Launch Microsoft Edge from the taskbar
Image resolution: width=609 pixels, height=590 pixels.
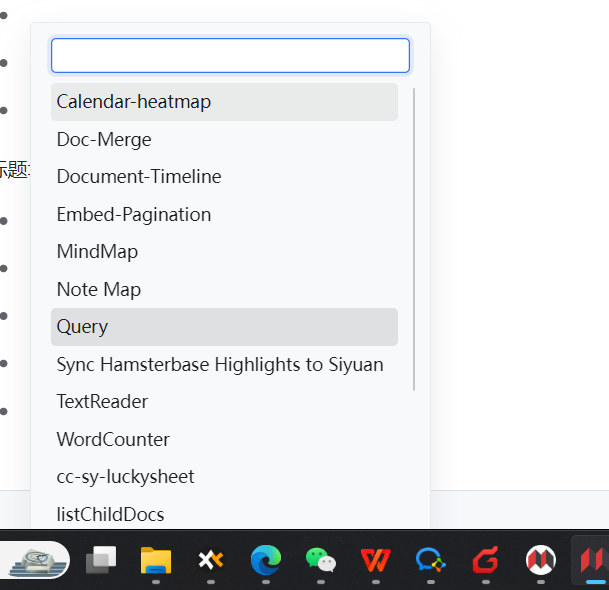pyautogui.click(x=265, y=560)
